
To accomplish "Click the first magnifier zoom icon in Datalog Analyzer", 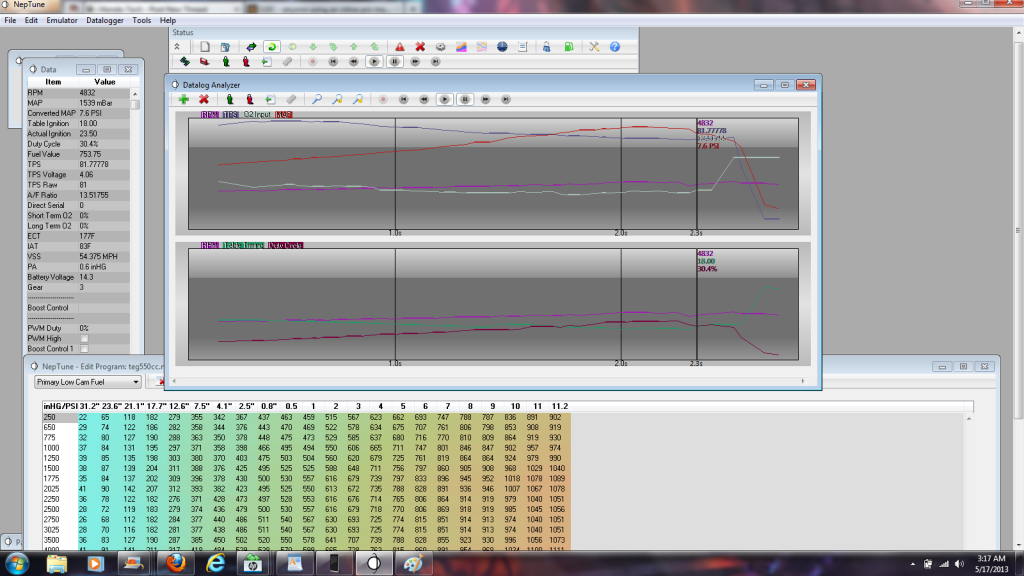I will pos(317,99).
